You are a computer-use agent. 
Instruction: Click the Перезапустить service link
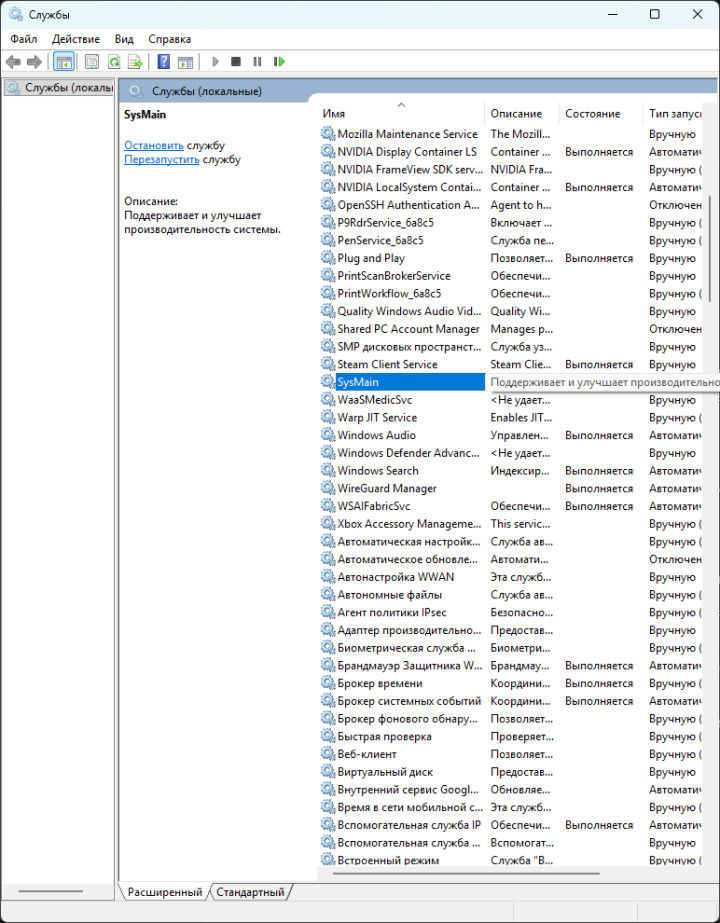(x=161, y=159)
